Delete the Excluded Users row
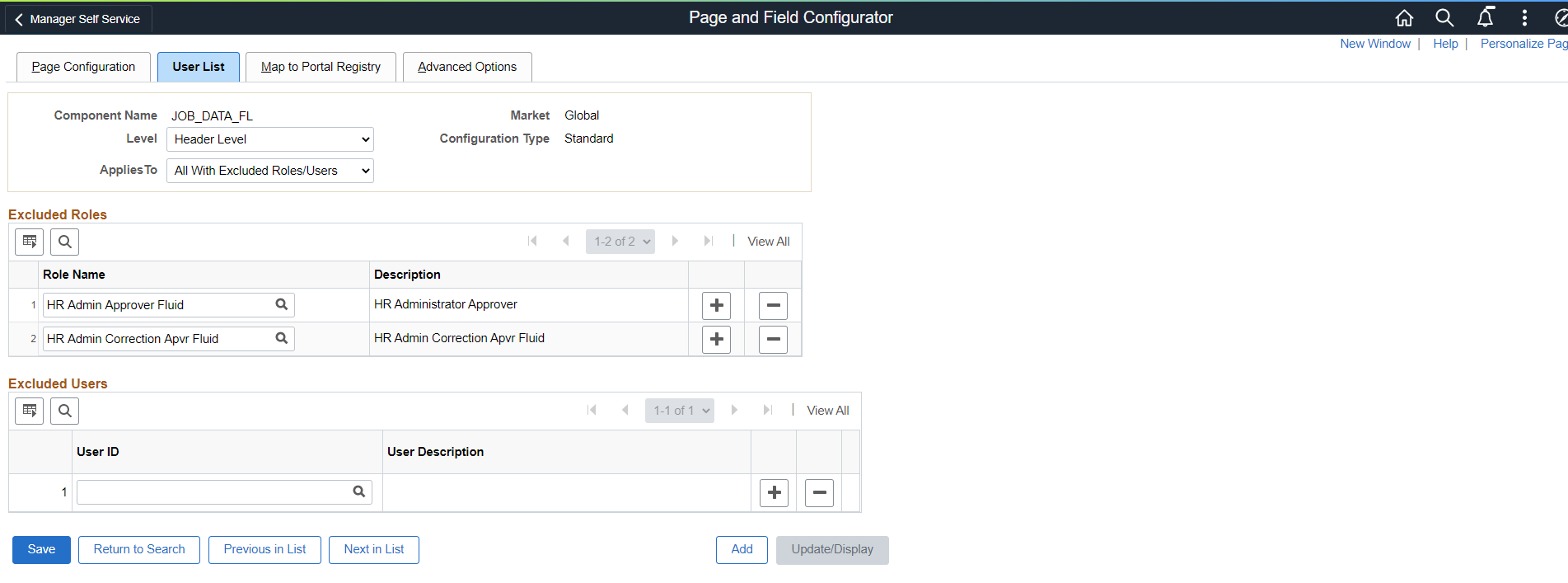The height and width of the screenshot is (583, 1568). (x=819, y=493)
